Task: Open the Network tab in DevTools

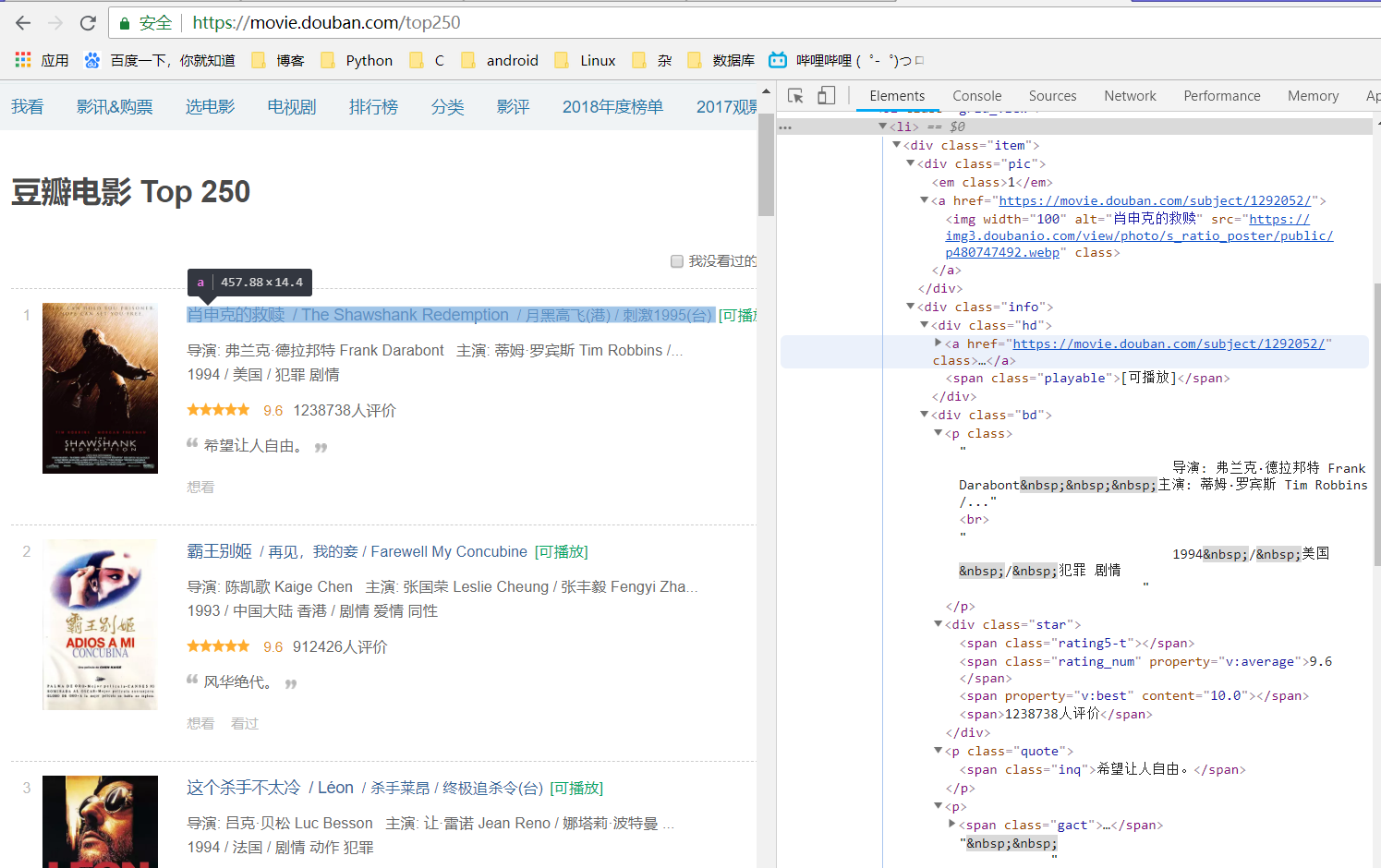Action: [1130, 95]
